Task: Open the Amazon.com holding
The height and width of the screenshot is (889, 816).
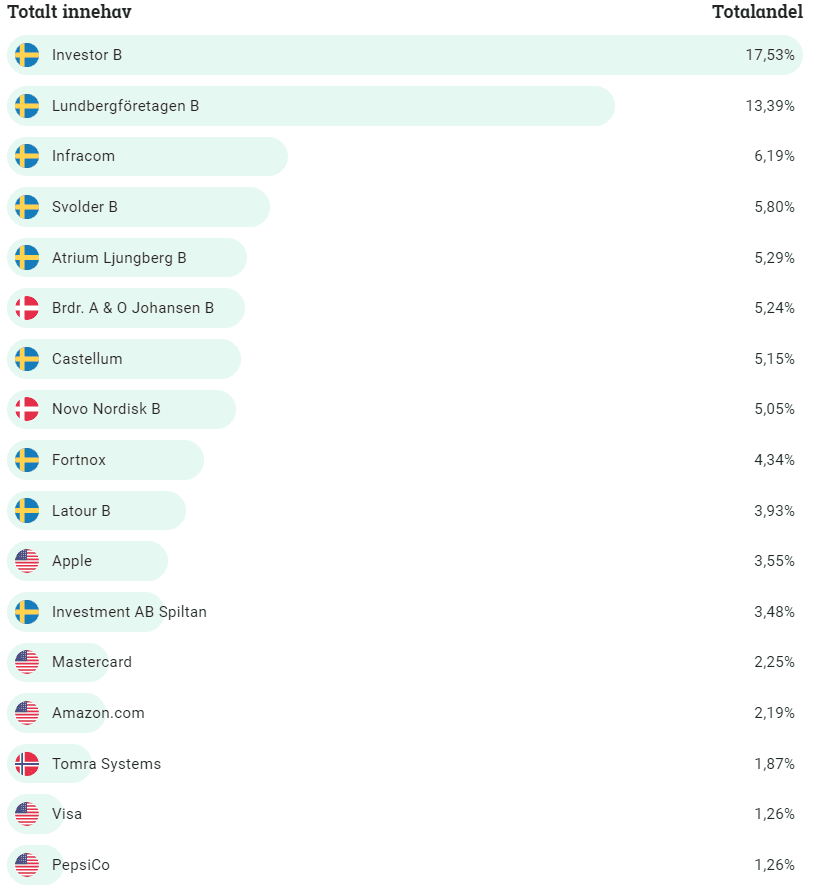Action: [98, 713]
